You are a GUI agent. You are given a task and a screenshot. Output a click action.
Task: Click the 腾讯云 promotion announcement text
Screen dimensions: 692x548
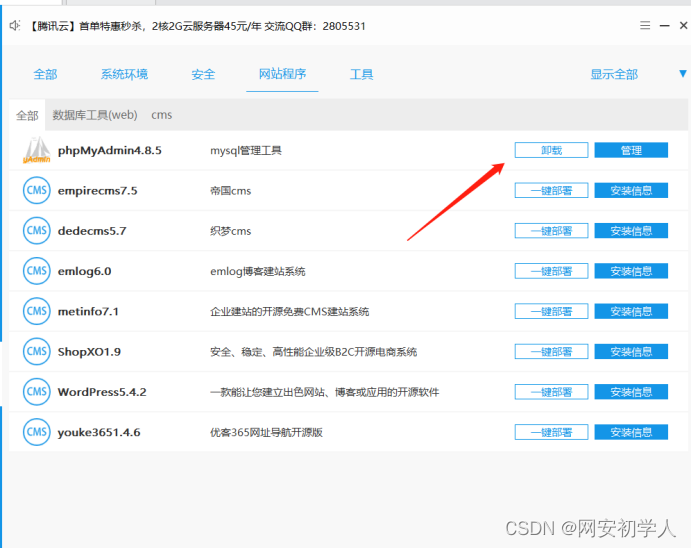click(197, 26)
